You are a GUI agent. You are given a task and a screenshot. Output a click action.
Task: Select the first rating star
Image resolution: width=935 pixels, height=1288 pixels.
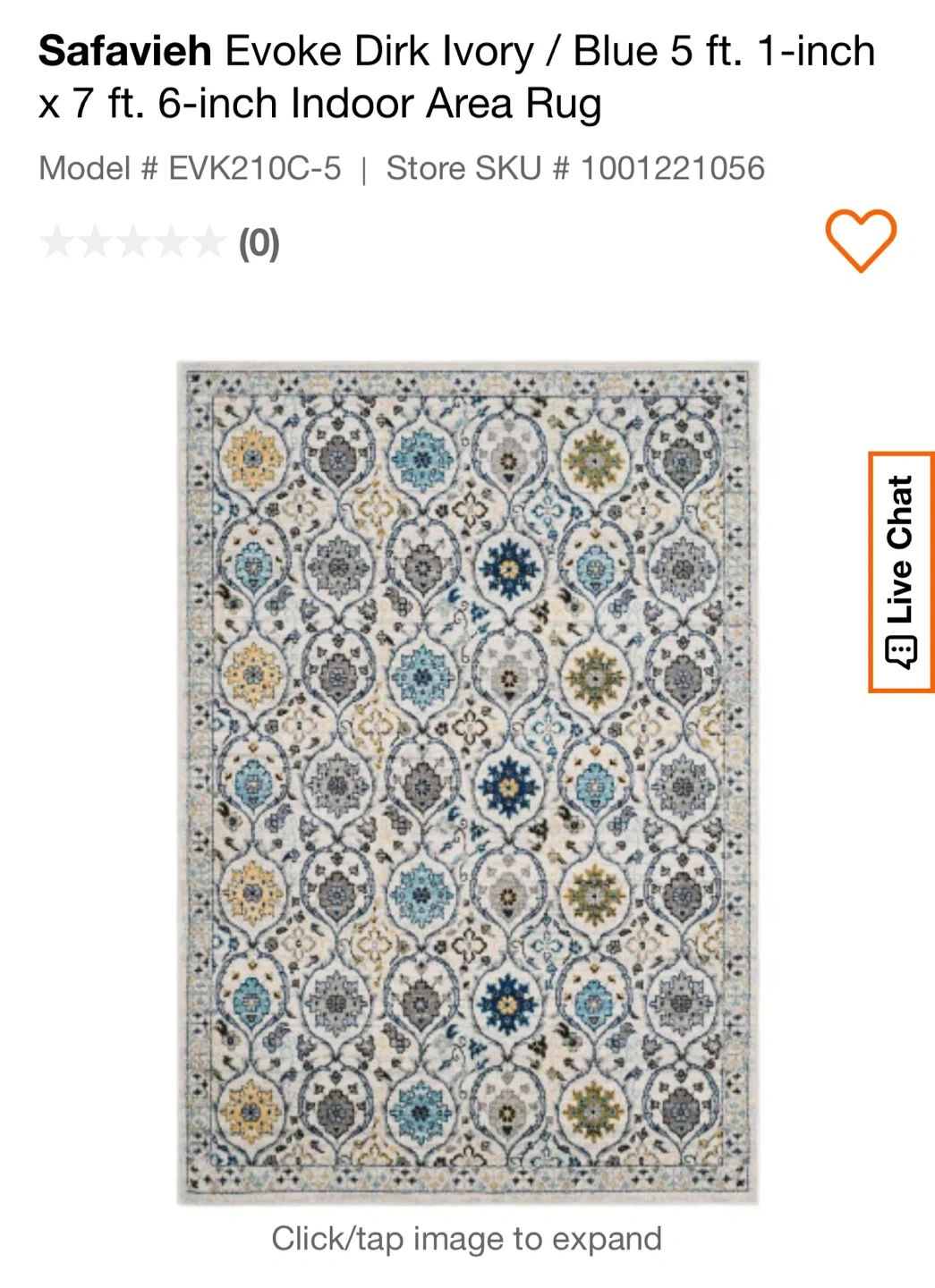click(x=56, y=242)
